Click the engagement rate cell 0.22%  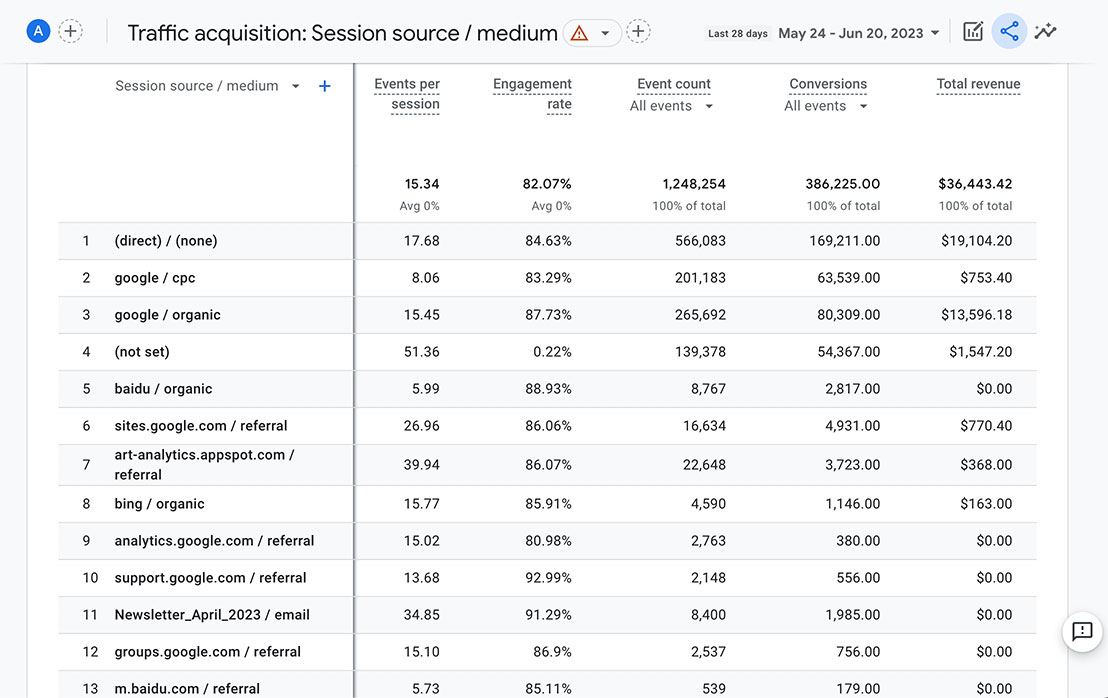coord(552,352)
